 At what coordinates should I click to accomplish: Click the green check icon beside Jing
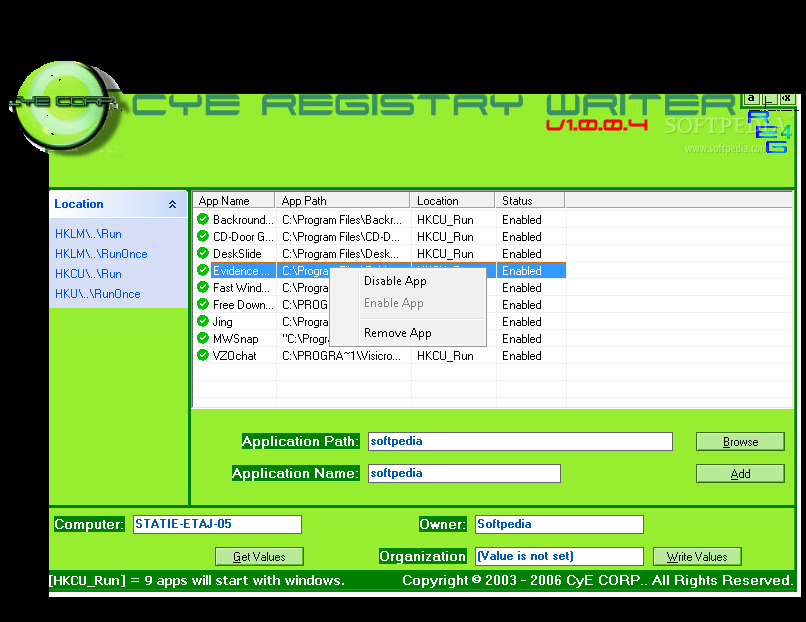coord(203,321)
